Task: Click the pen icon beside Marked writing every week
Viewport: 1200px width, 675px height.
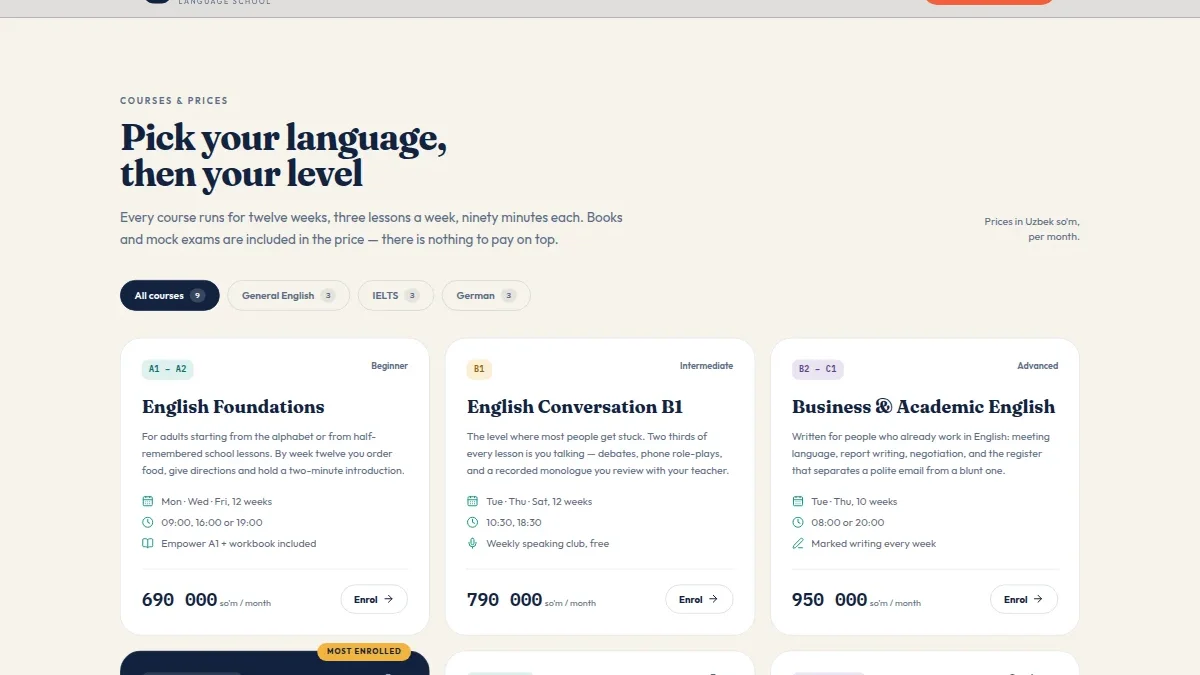Action: 798,543
